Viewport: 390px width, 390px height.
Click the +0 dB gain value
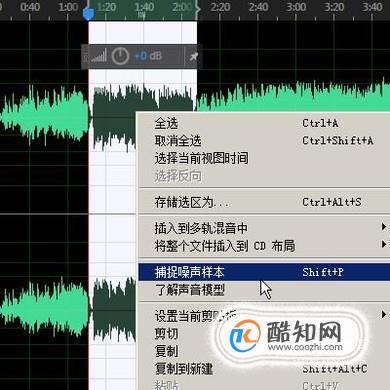[148, 56]
